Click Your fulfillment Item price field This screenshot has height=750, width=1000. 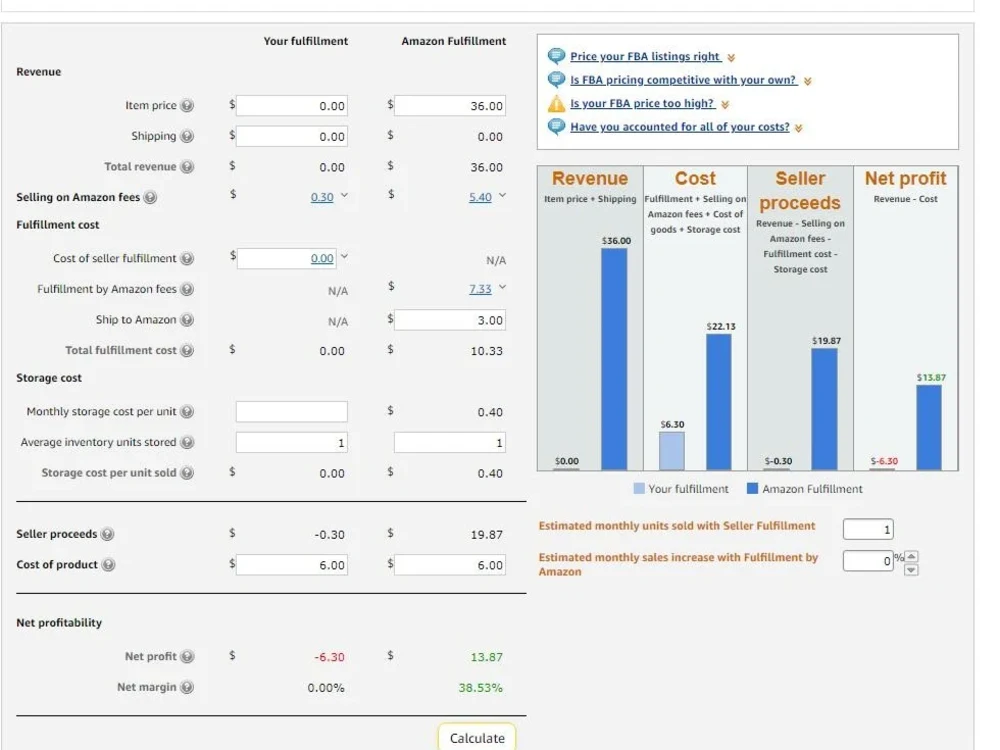pyautogui.click(x=292, y=106)
